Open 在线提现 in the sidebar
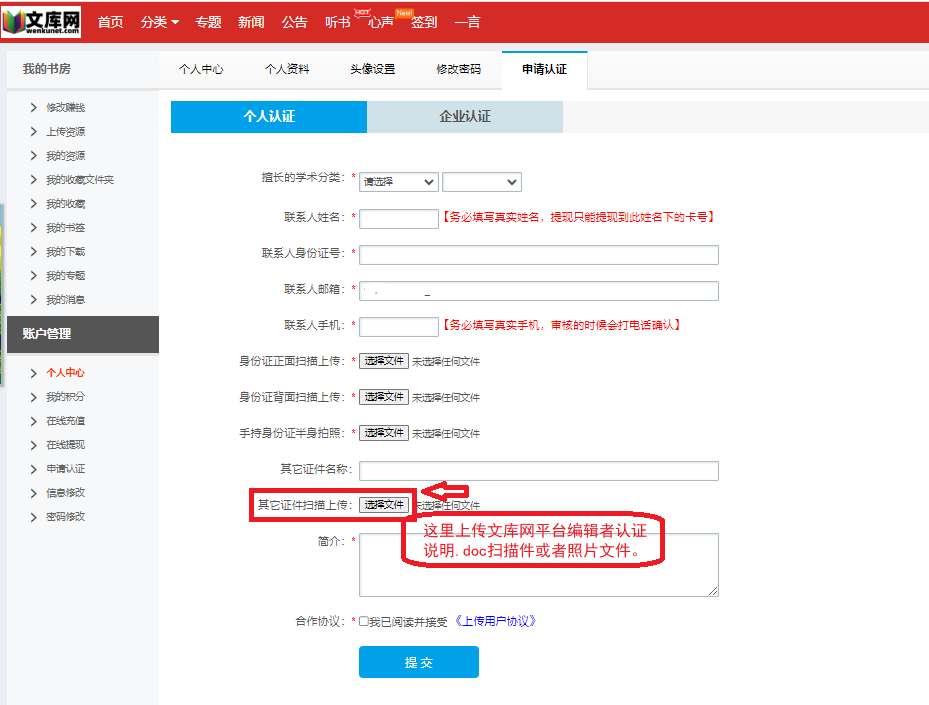 click(66, 444)
